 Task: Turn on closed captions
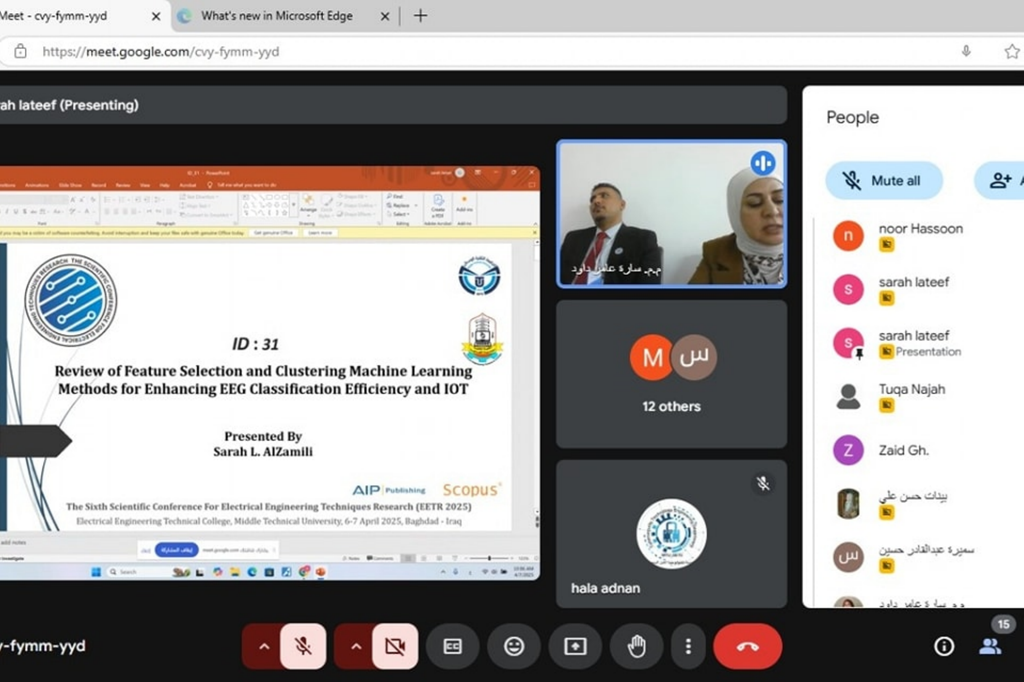click(453, 646)
